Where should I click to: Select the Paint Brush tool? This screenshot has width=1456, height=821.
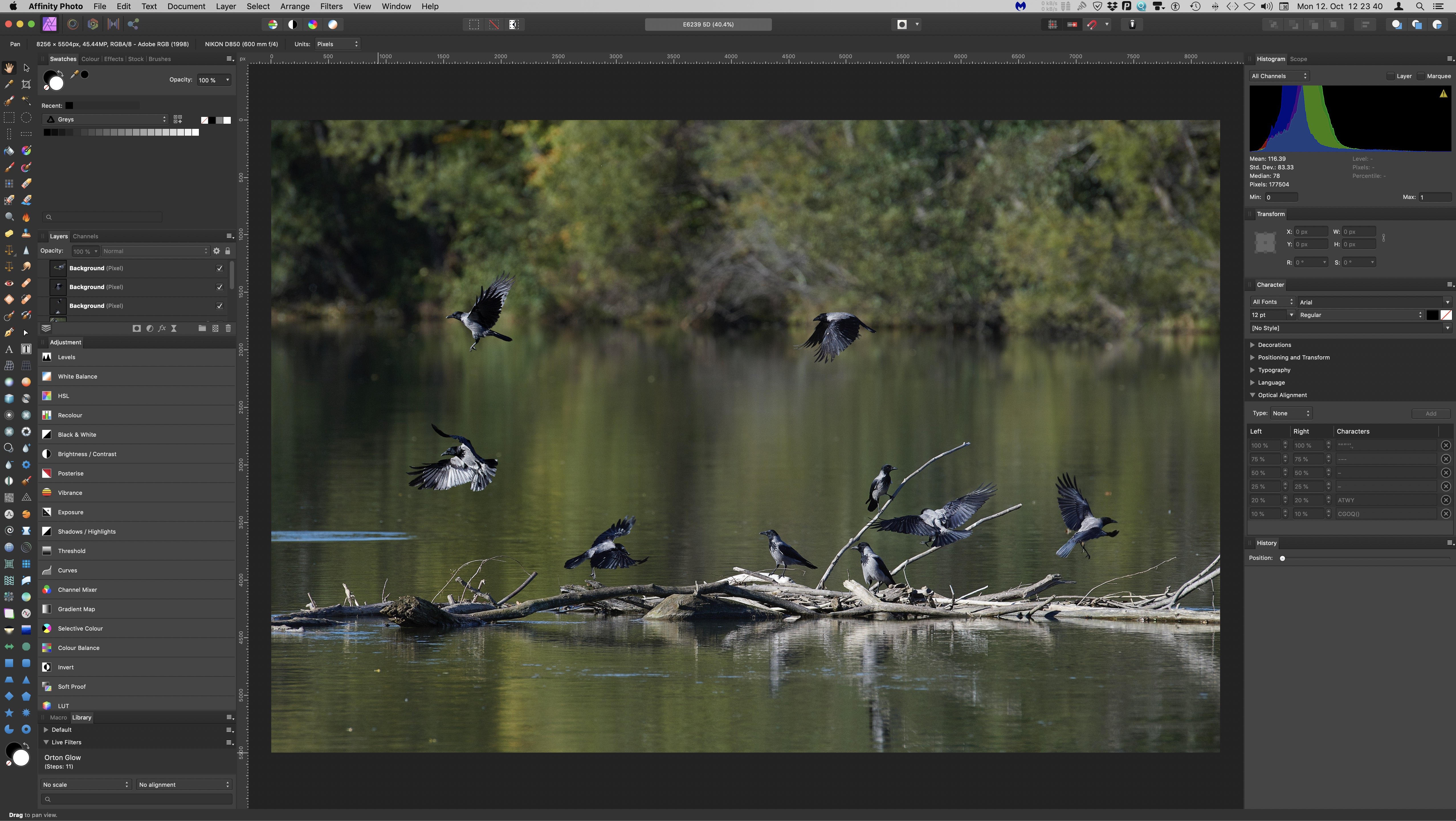[9, 167]
